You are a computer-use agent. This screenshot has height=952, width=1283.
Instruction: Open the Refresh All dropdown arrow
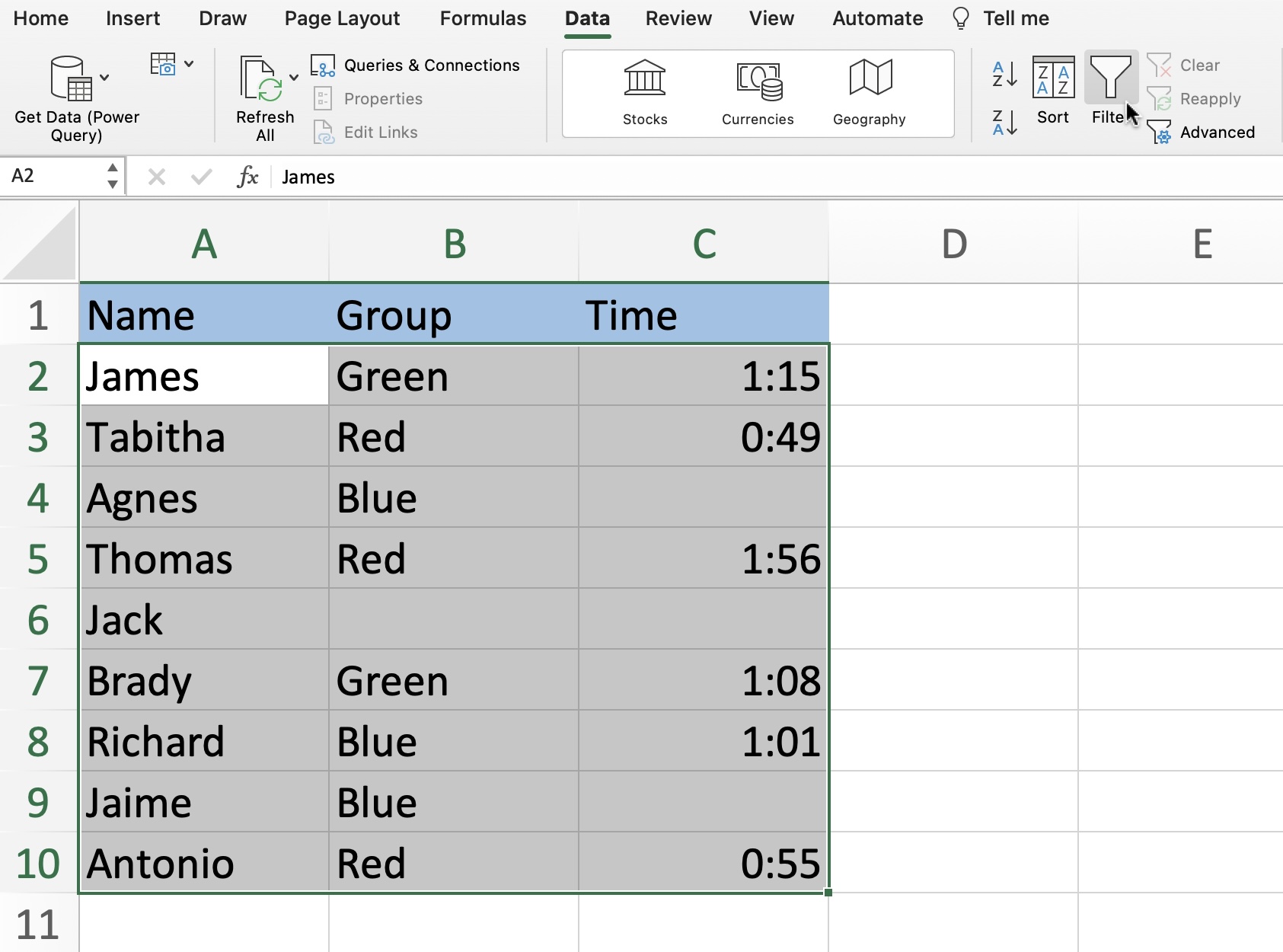(x=295, y=78)
